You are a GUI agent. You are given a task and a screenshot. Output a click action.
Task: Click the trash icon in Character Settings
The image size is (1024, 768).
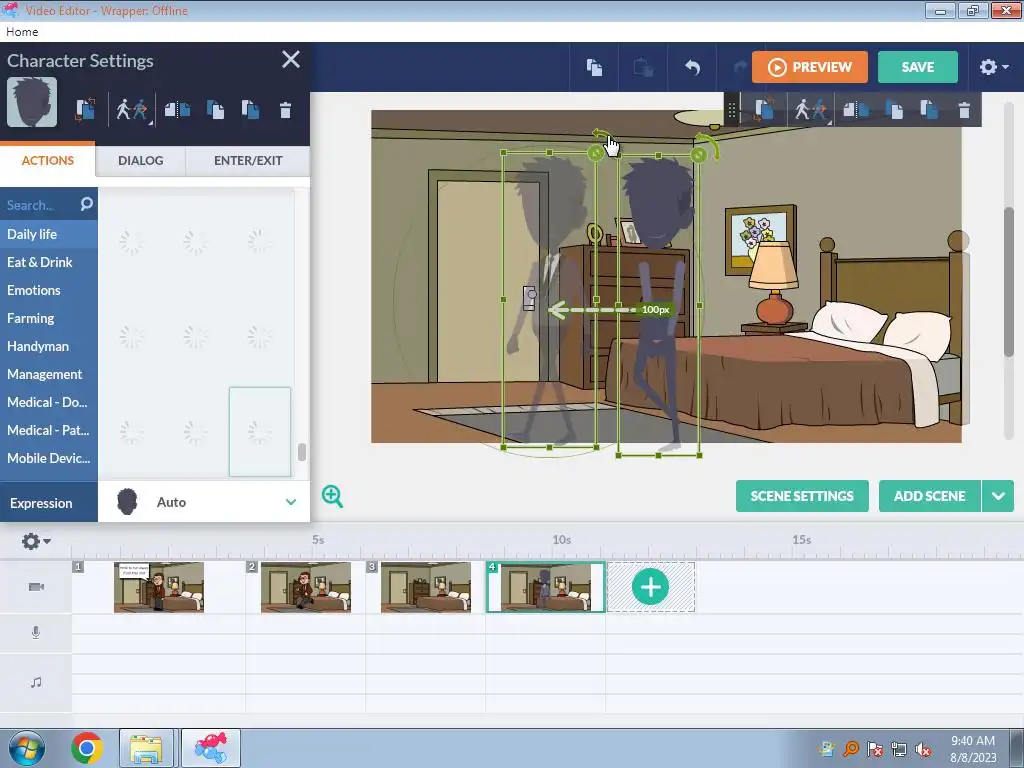point(285,110)
